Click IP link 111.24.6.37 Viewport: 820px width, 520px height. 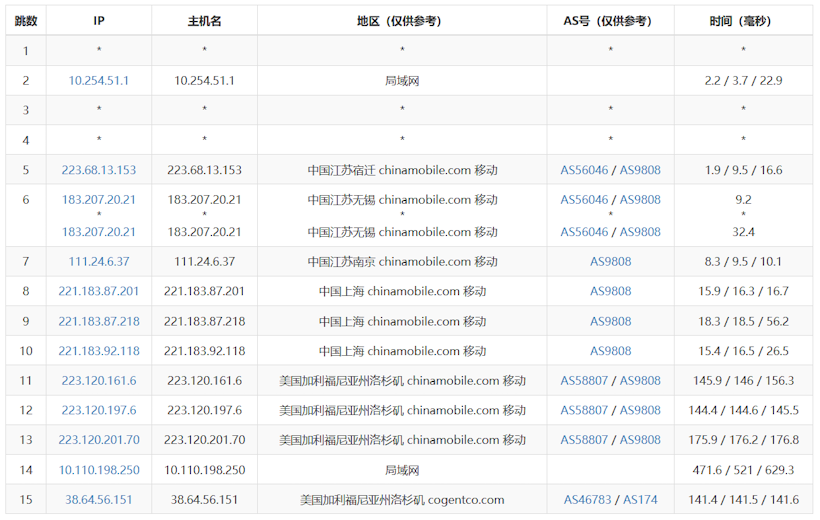(99, 262)
